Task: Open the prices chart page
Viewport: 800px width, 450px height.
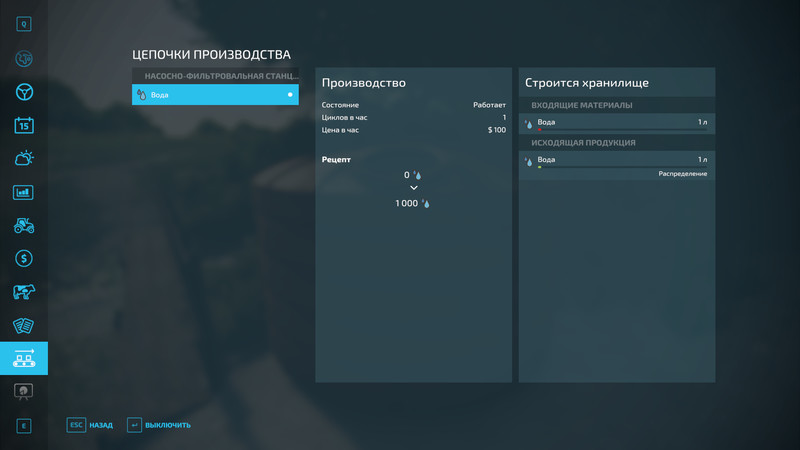Action: coord(24,192)
